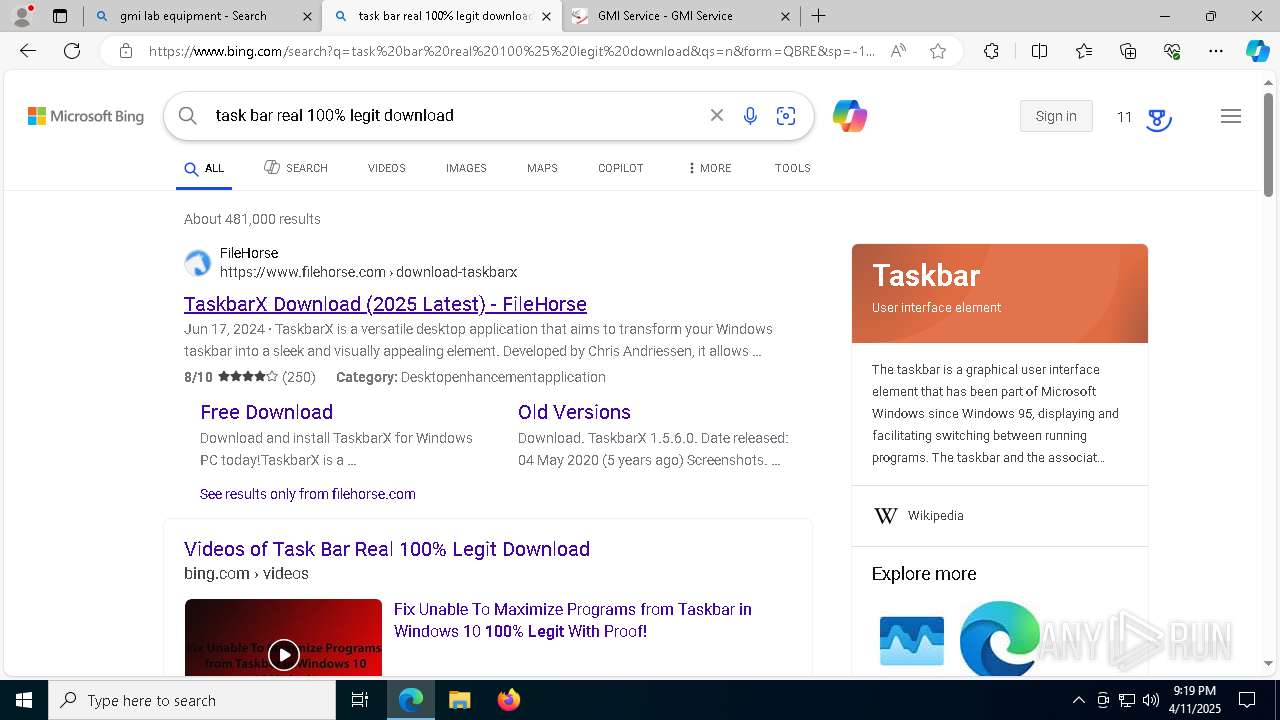Open Browser essentials heart icon
Screen dimensions: 1280x720
pyautogui.click(x=1172, y=51)
